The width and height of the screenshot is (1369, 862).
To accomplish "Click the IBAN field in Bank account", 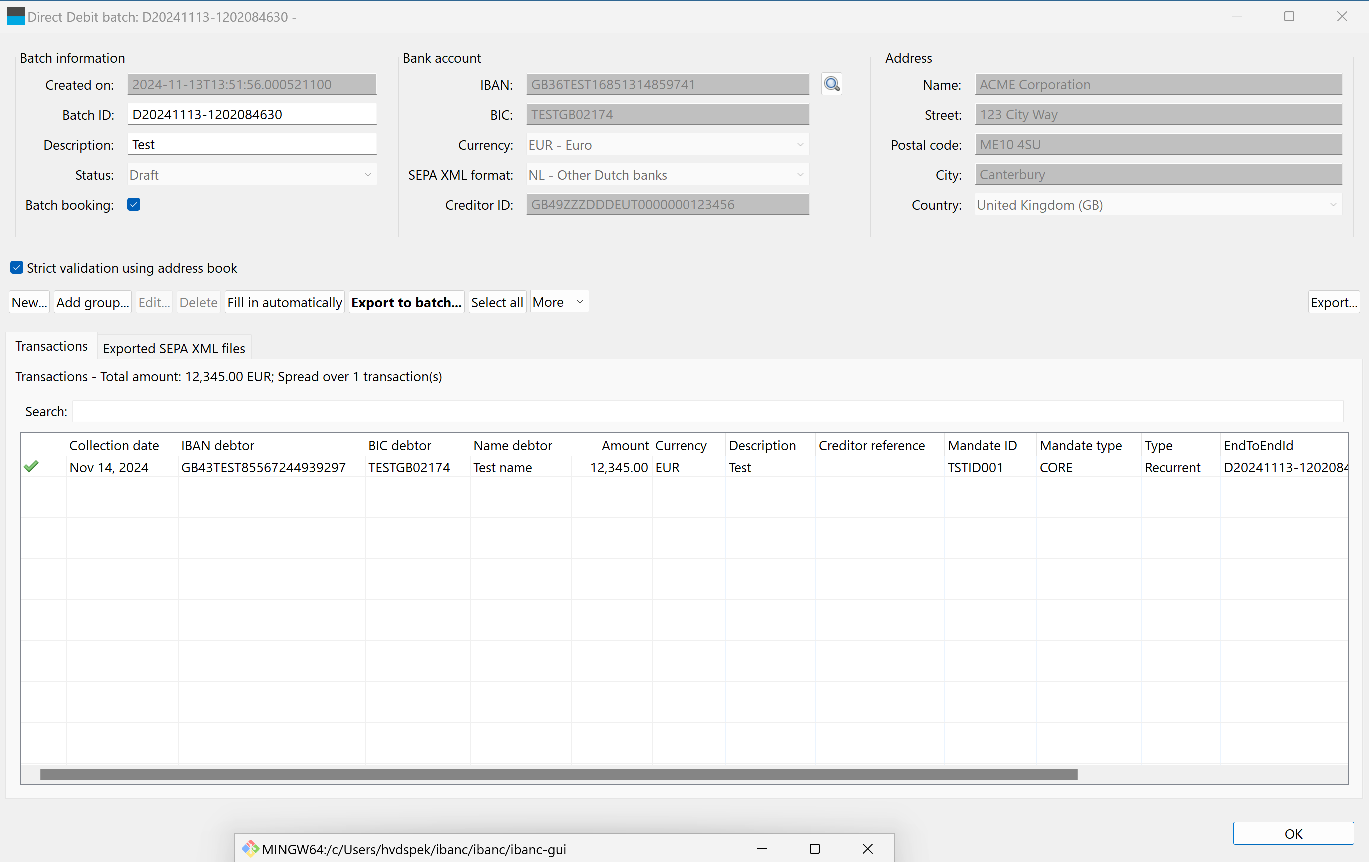I will 667,85.
